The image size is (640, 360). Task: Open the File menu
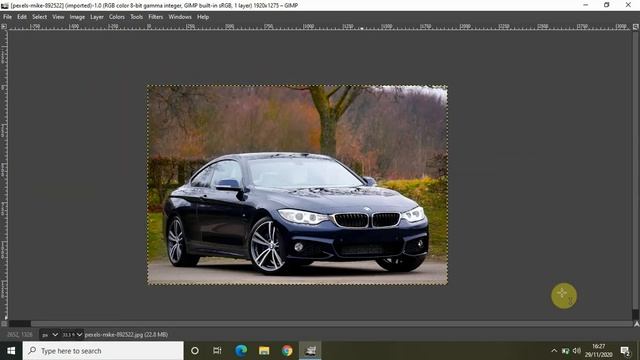[x=7, y=17]
